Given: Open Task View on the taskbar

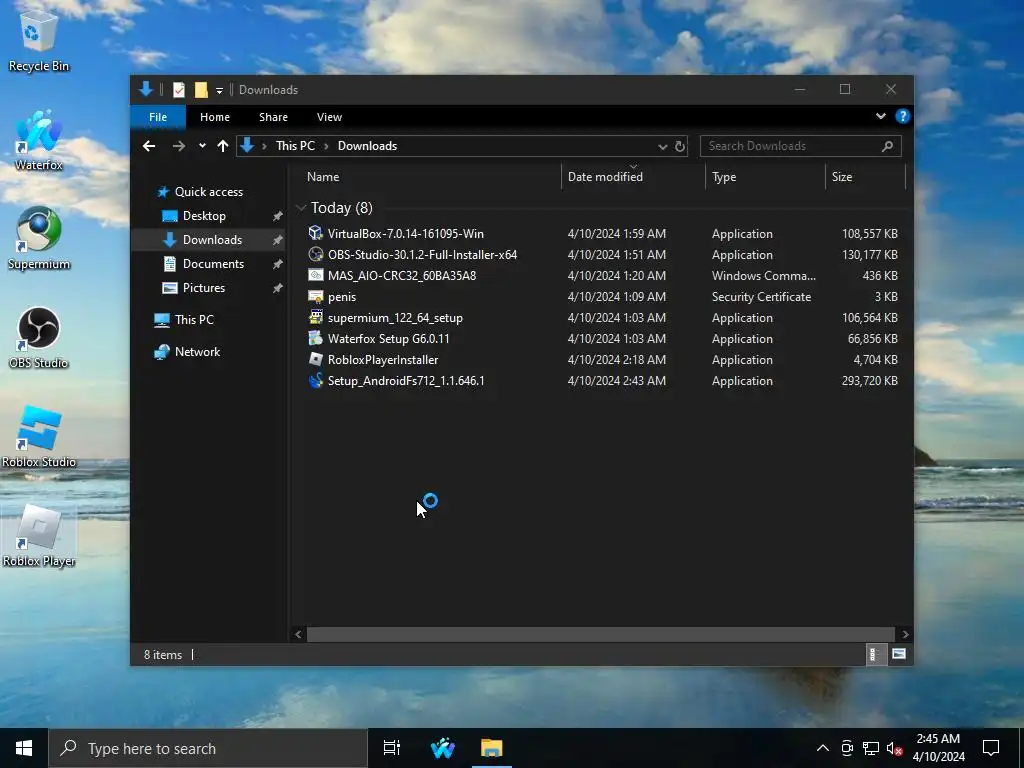Looking at the screenshot, I should (x=391, y=748).
